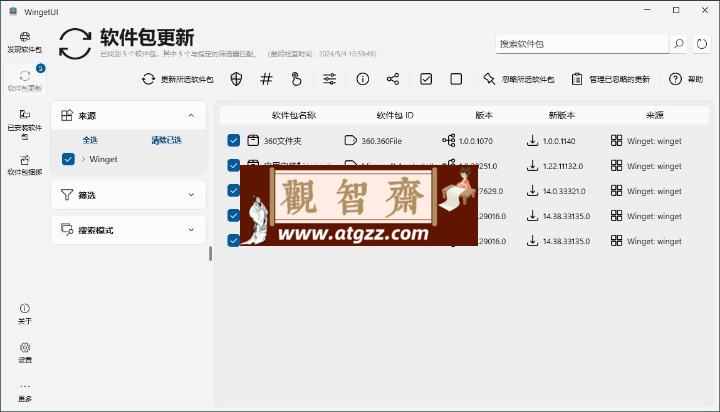Sort by 软件包名称 column header
Viewport: 720px width, 412px height.
[294, 115]
